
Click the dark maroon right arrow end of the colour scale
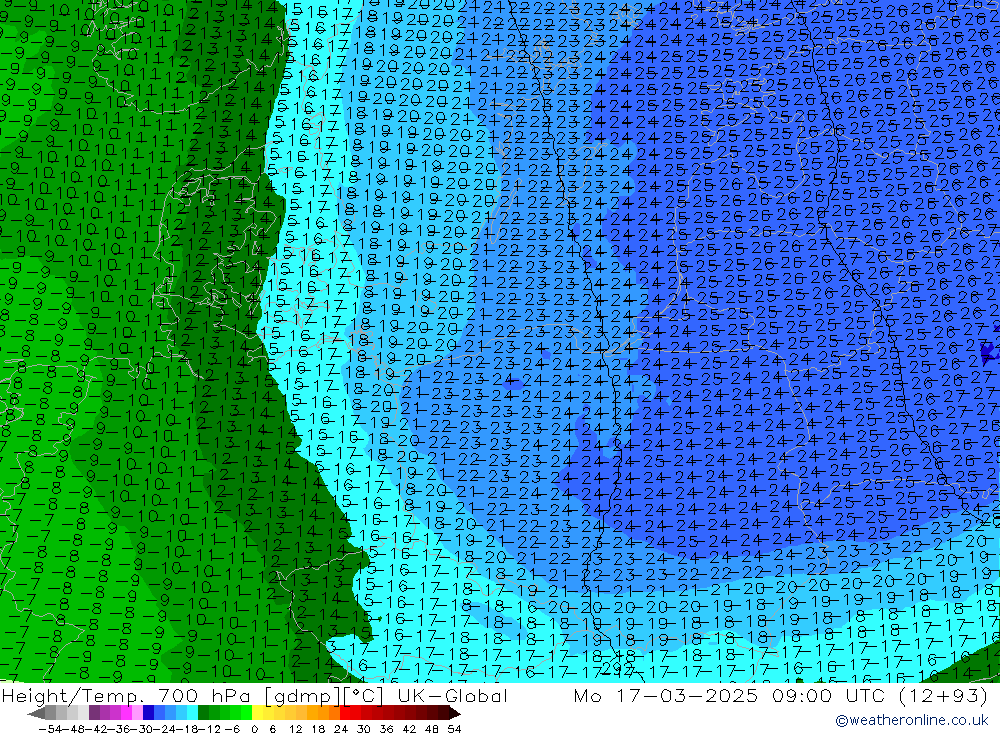tap(454, 713)
